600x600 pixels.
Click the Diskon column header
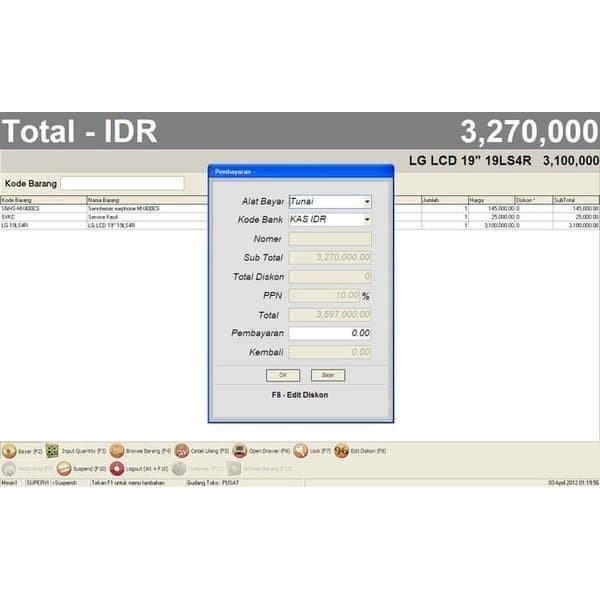tap(534, 200)
